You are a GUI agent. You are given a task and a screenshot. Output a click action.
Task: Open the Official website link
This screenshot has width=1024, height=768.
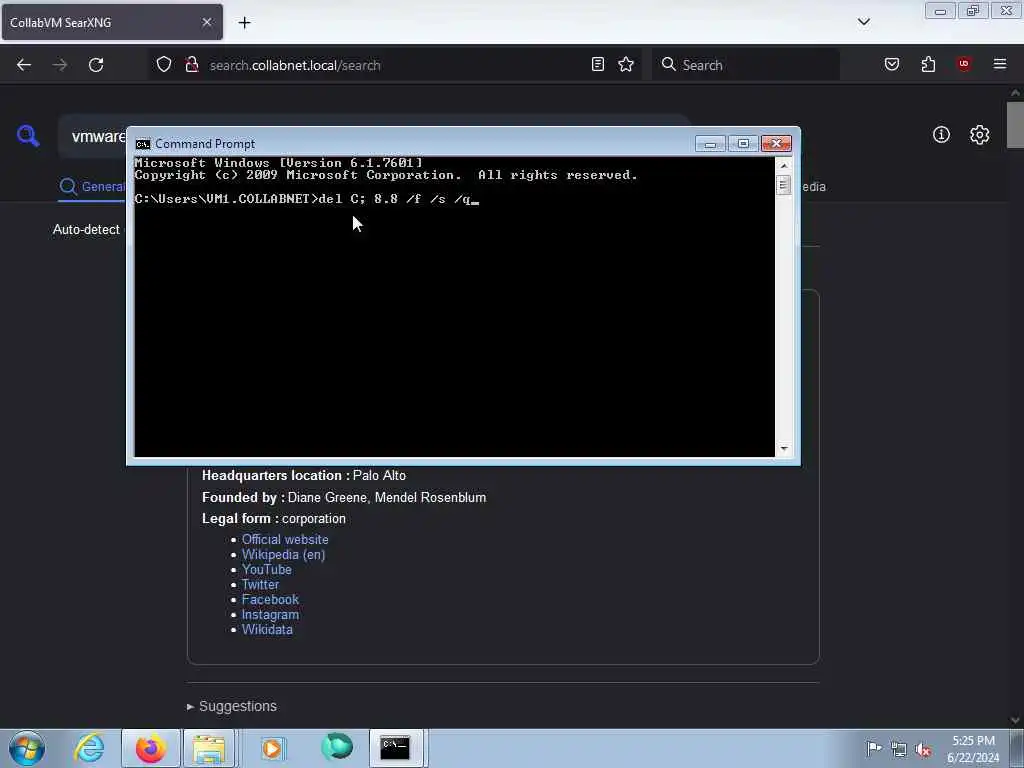click(x=285, y=539)
